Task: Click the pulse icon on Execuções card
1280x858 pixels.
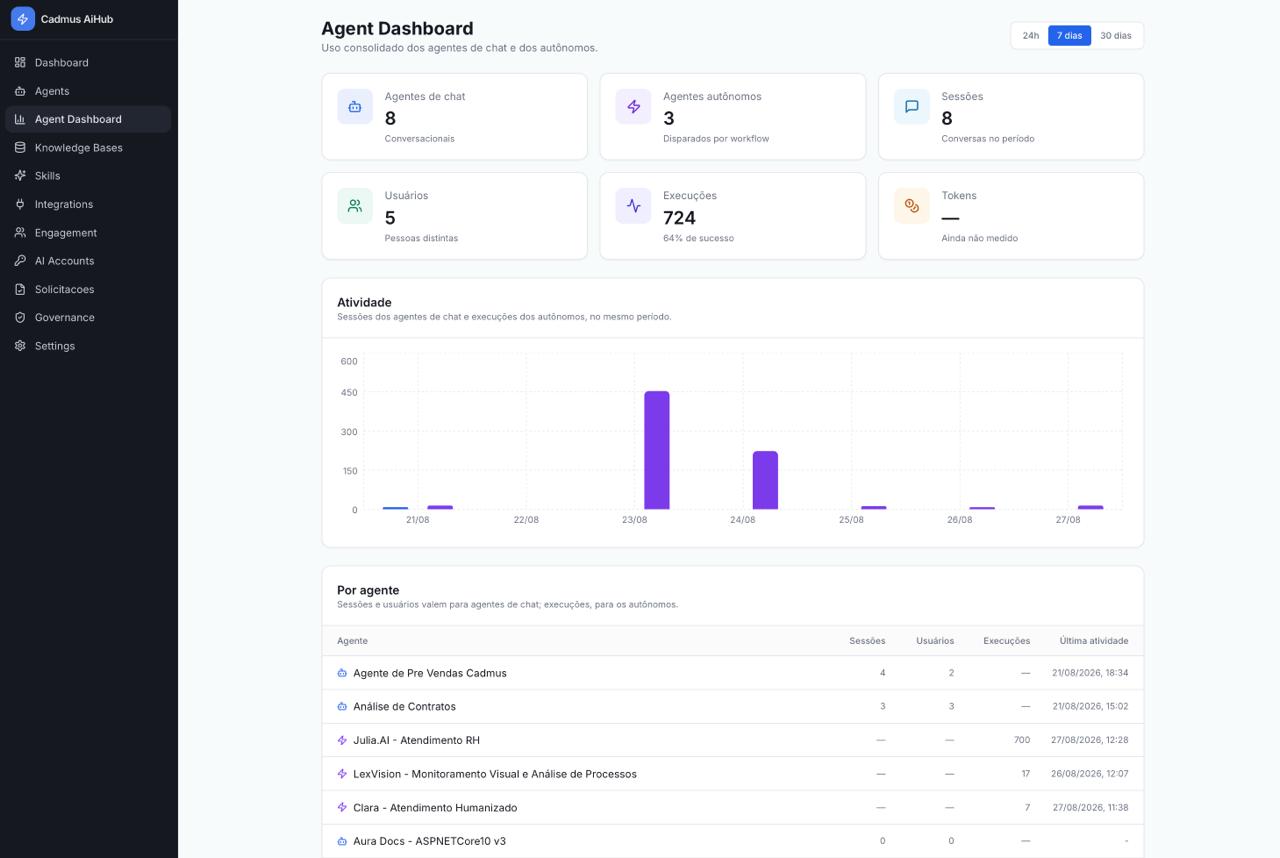Action: [x=633, y=206]
